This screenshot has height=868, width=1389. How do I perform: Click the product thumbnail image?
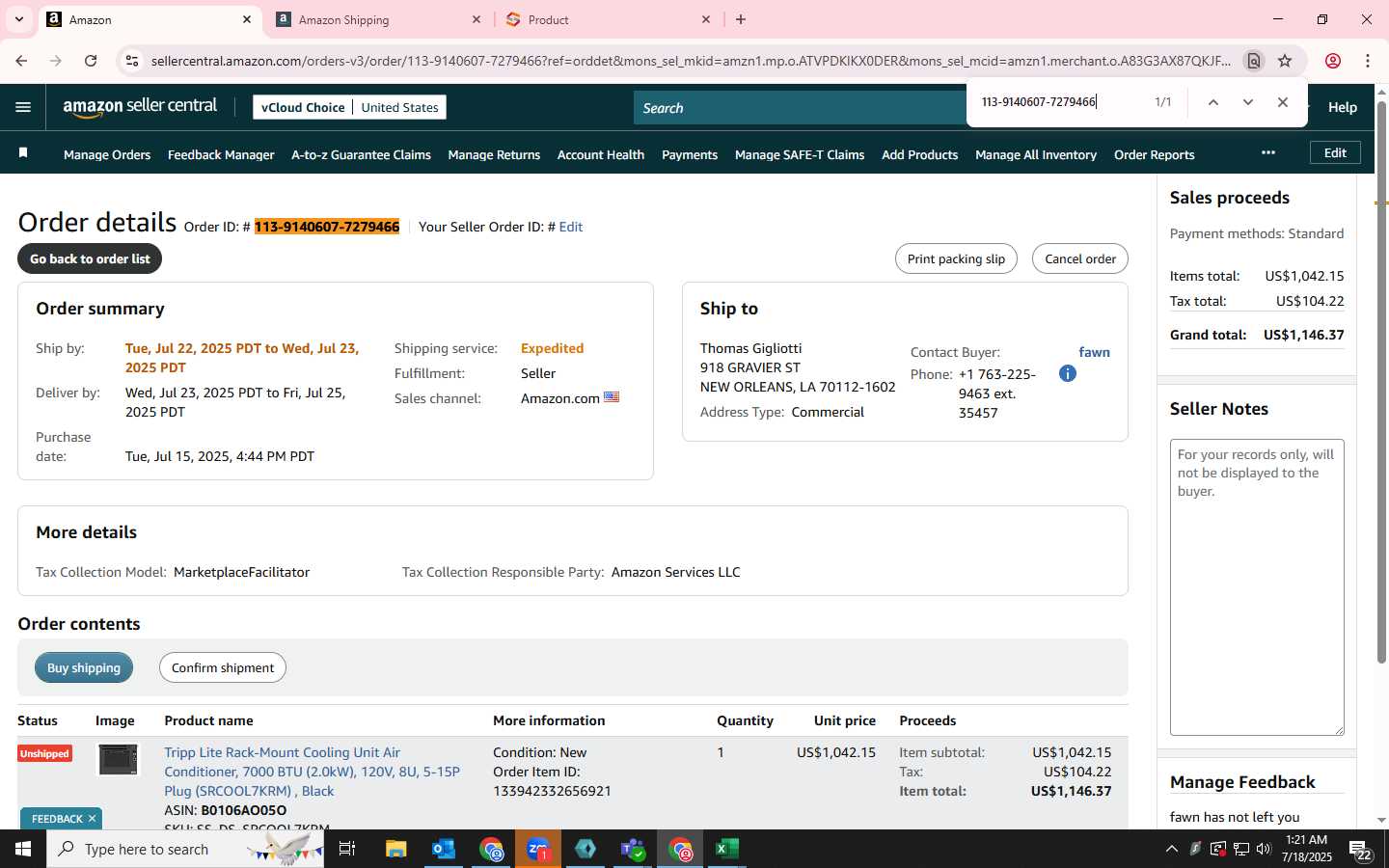(x=119, y=759)
